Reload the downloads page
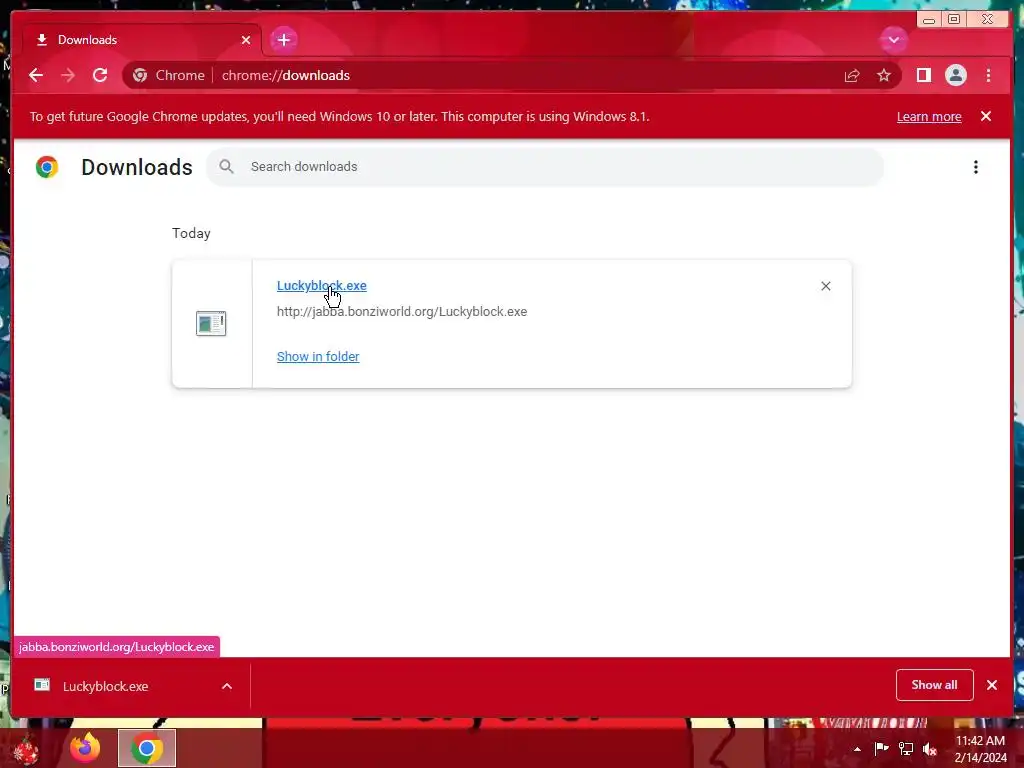1024x768 pixels. click(100, 75)
